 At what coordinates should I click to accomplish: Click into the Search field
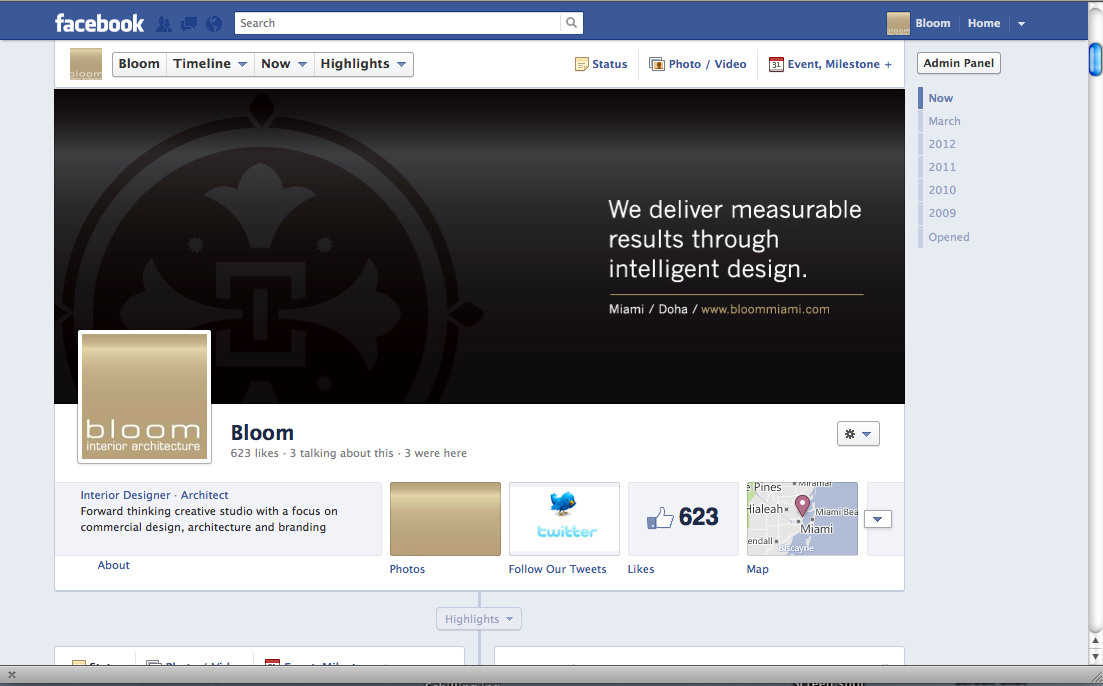(398, 23)
